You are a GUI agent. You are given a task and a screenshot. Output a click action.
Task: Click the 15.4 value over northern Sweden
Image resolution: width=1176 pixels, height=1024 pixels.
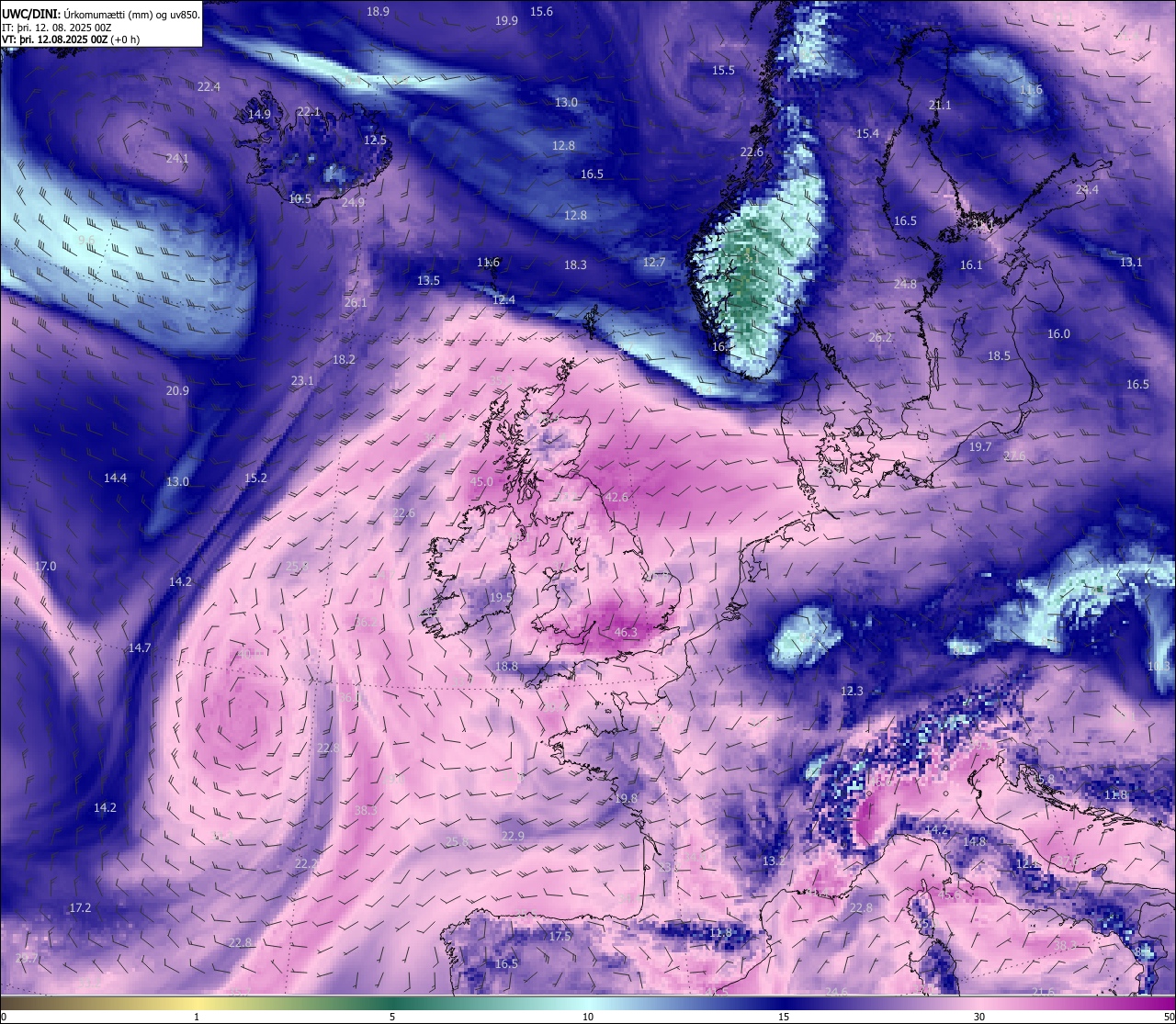click(x=867, y=133)
